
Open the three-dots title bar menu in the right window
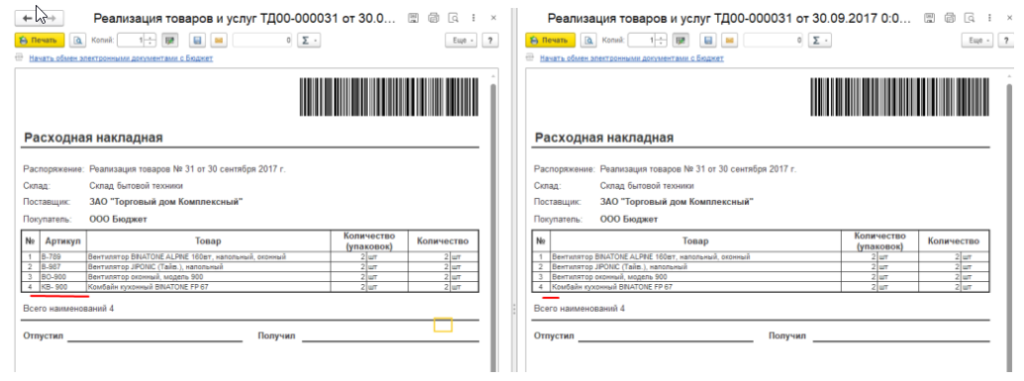click(991, 18)
